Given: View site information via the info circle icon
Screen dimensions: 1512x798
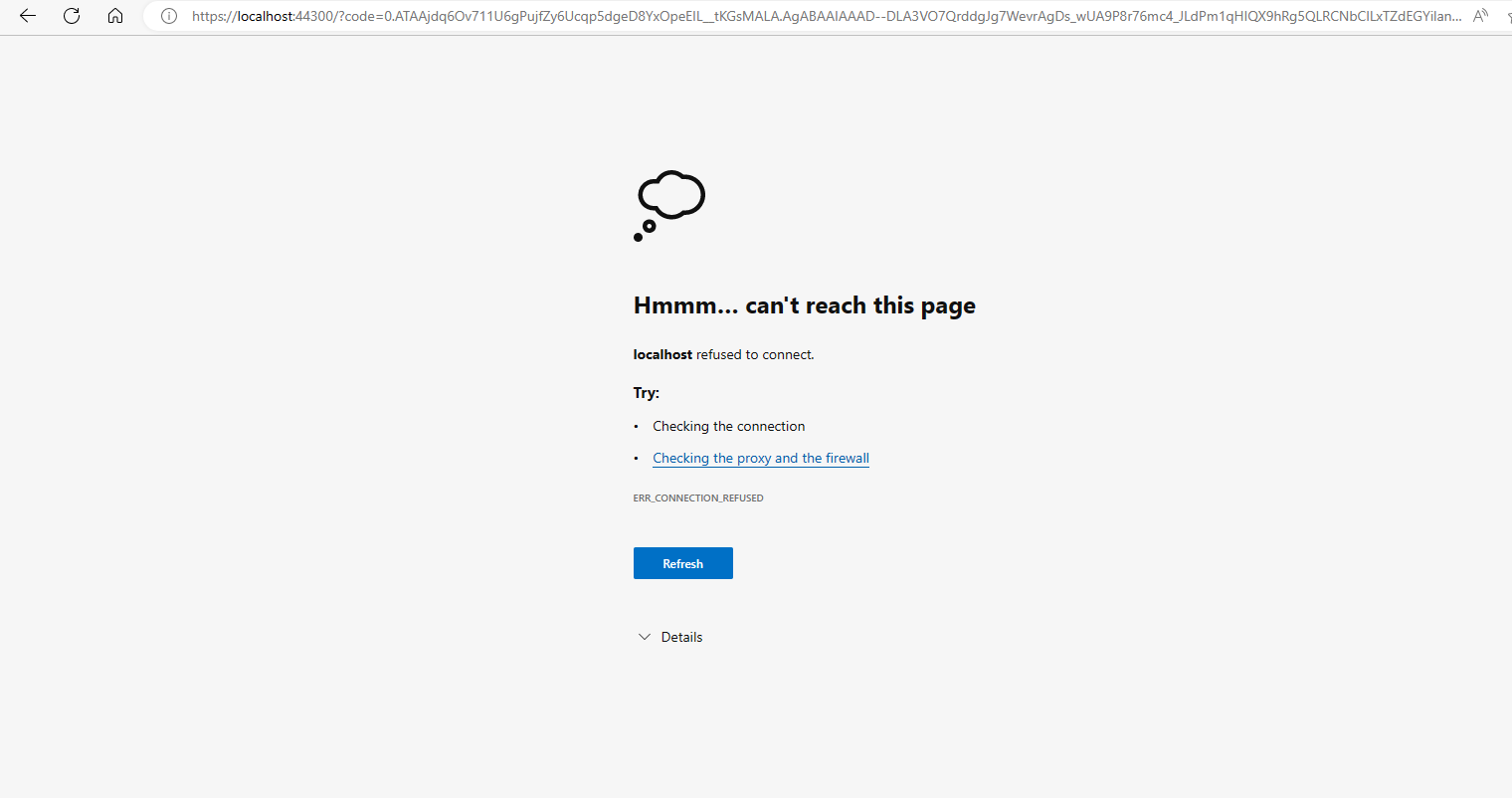Looking at the screenshot, I should 169,16.
